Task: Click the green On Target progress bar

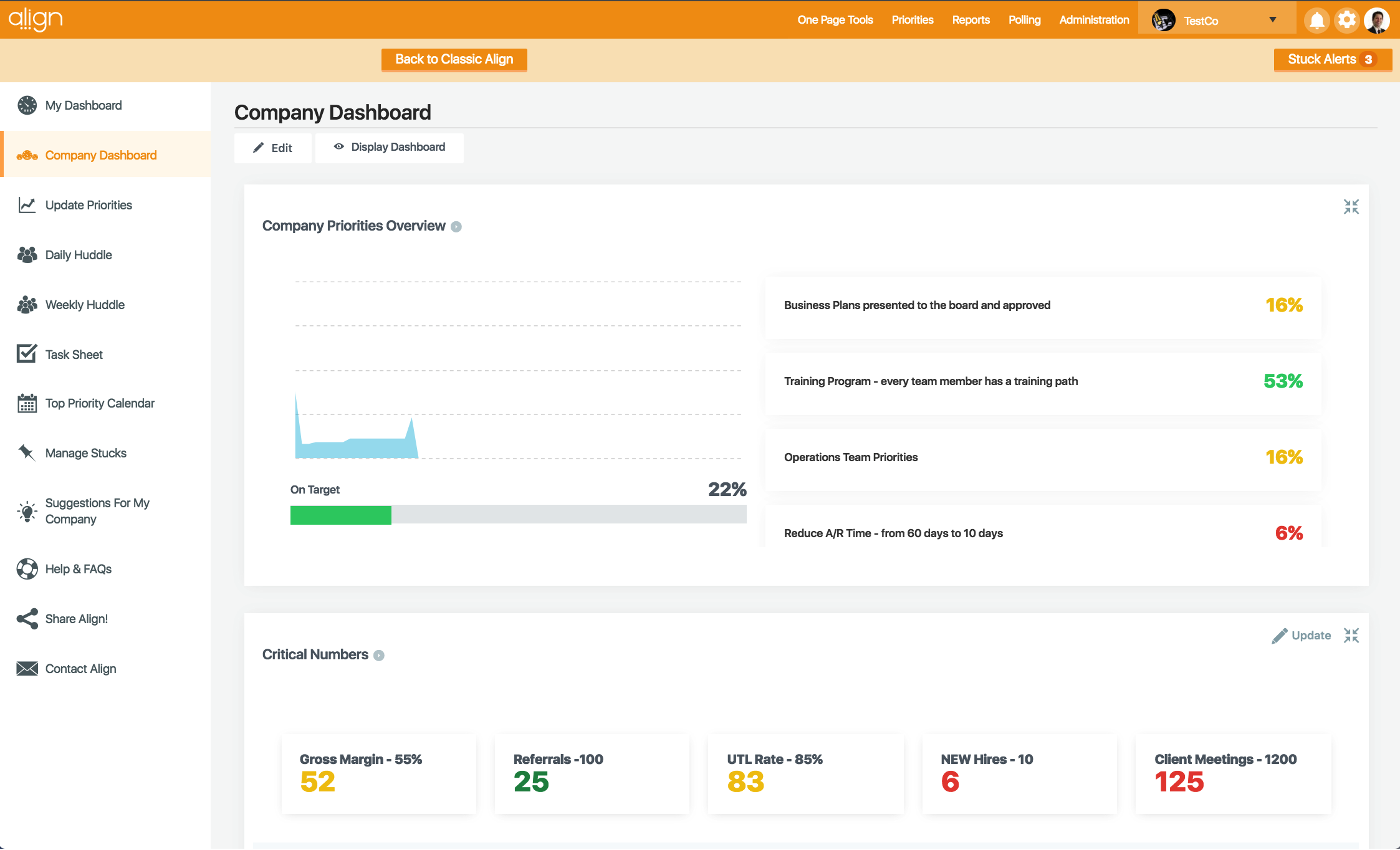Action: 340,515
